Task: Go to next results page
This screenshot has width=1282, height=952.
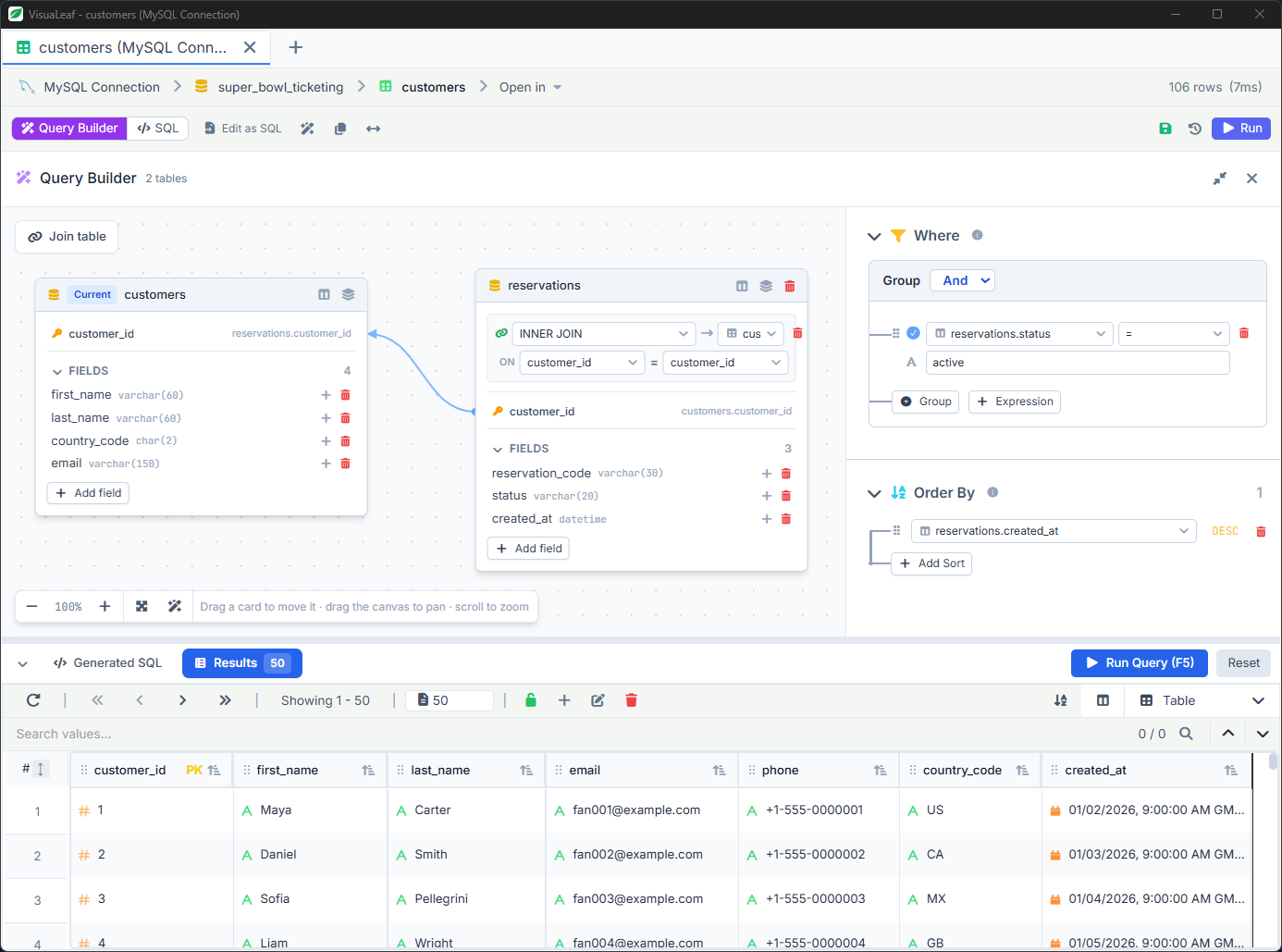Action: (x=182, y=700)
